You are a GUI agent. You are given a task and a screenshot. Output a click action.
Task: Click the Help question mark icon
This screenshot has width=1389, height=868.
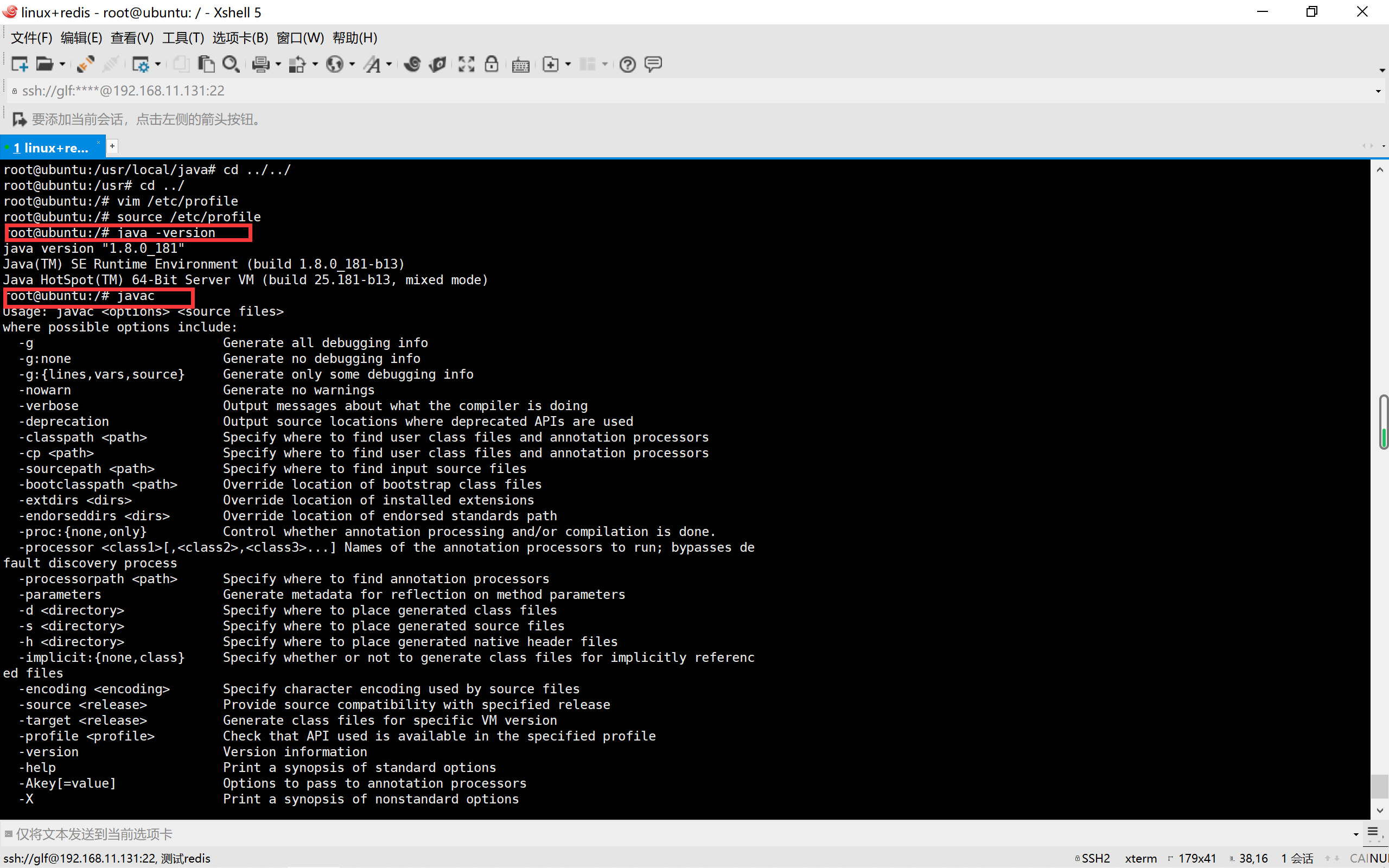pyautogui.click(x=628, y=65)
